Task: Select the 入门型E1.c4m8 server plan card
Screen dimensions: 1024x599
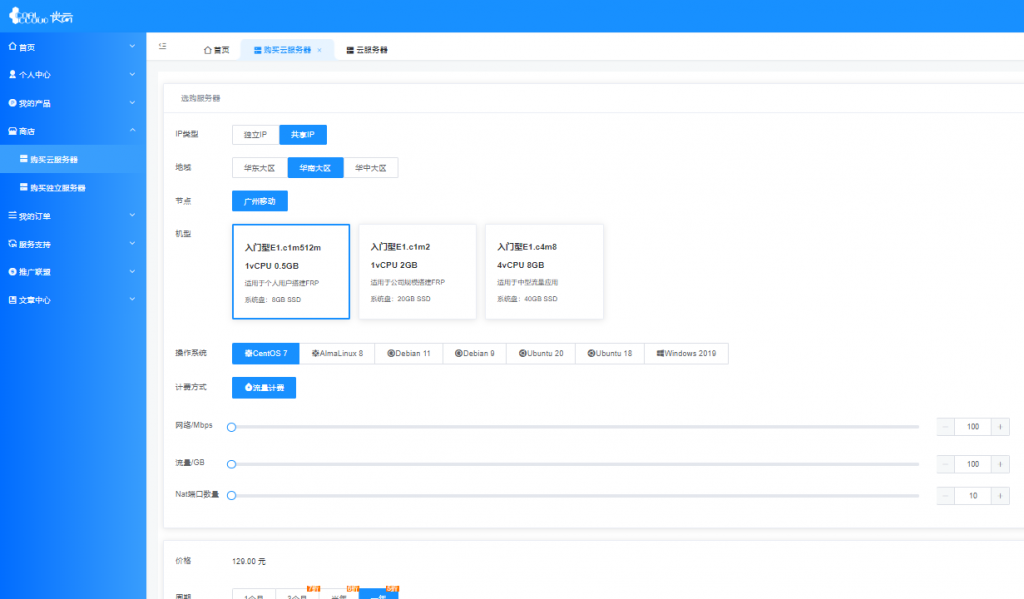Action: click(544, 271)
